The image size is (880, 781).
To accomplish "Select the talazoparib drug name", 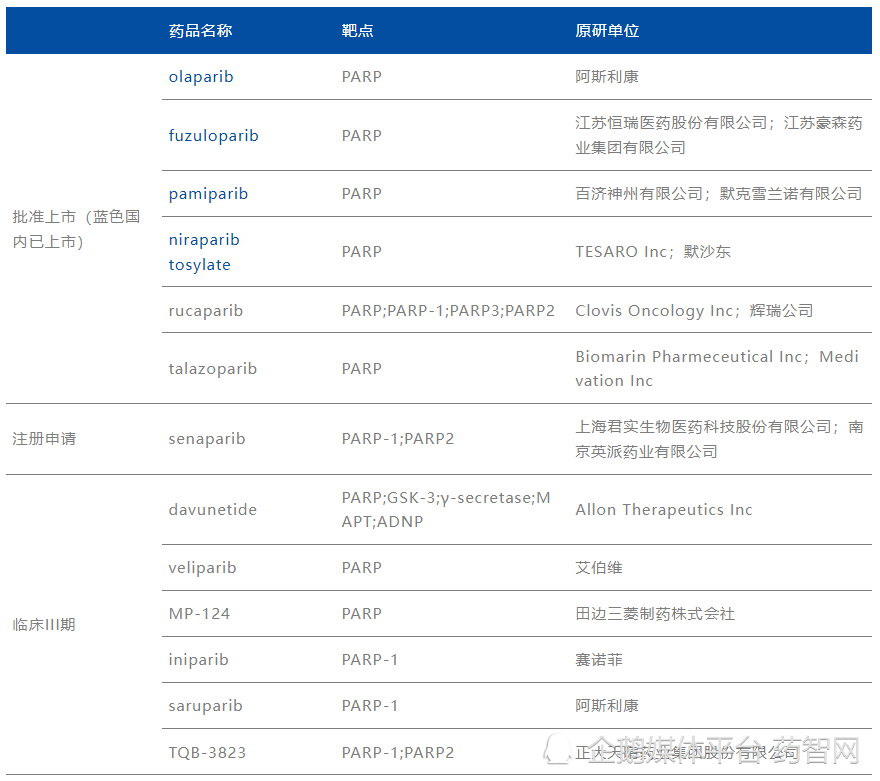I will coord(212,369).
